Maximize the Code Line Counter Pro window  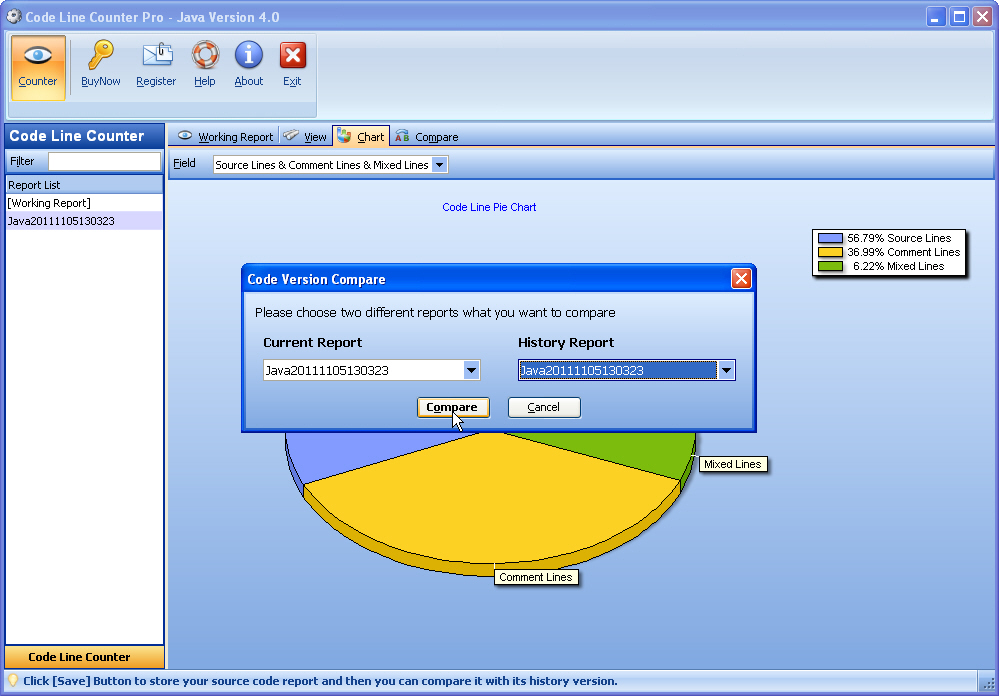(959, 17)
